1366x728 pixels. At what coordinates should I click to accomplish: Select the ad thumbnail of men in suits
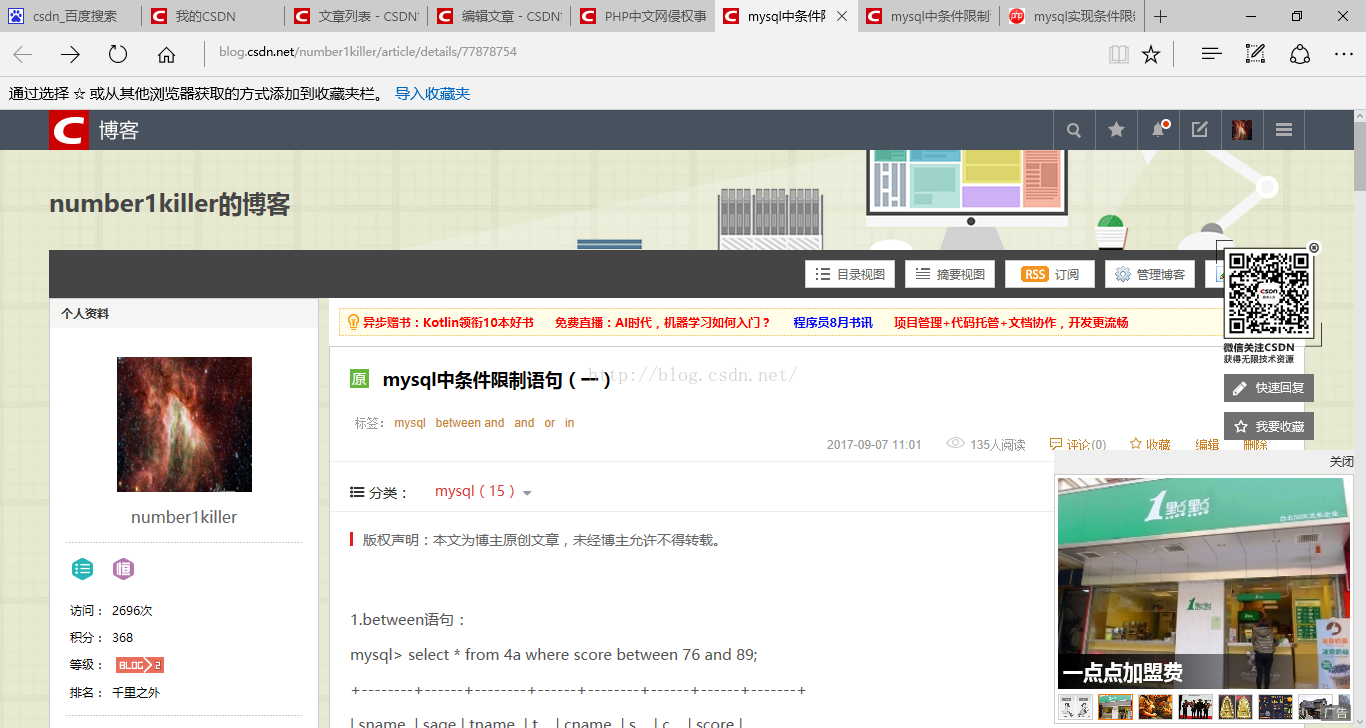1195,706
